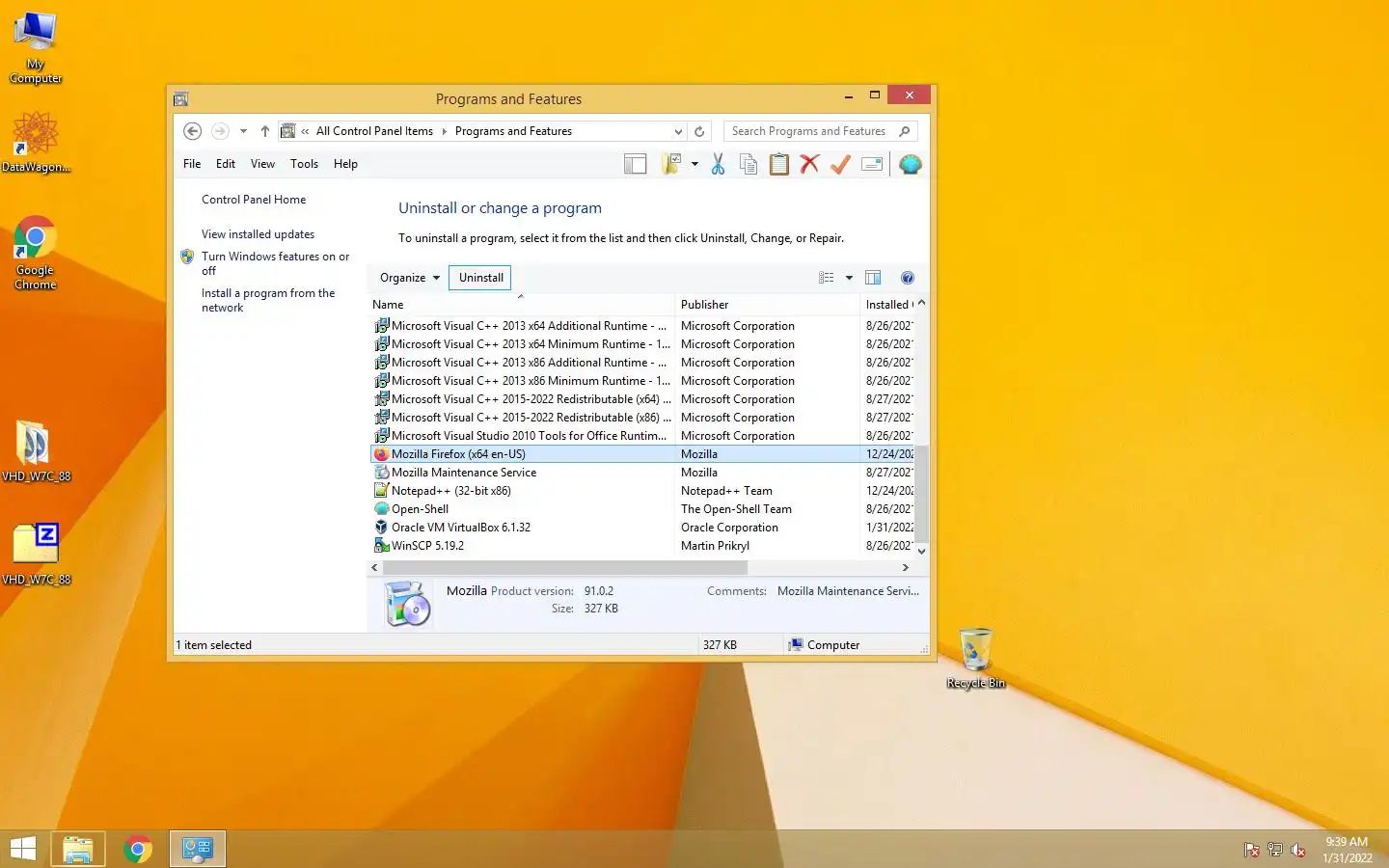
Task: Click View installed updates link
Action: pyautogui.click(x=258, y=234)
